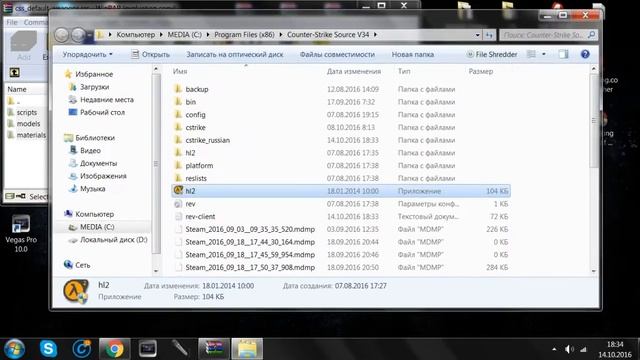Image resolution: width=640 pixels, height=360 pixels.
Task: Click Компьютер in address breadcrumb
Action: coord(136,35)
